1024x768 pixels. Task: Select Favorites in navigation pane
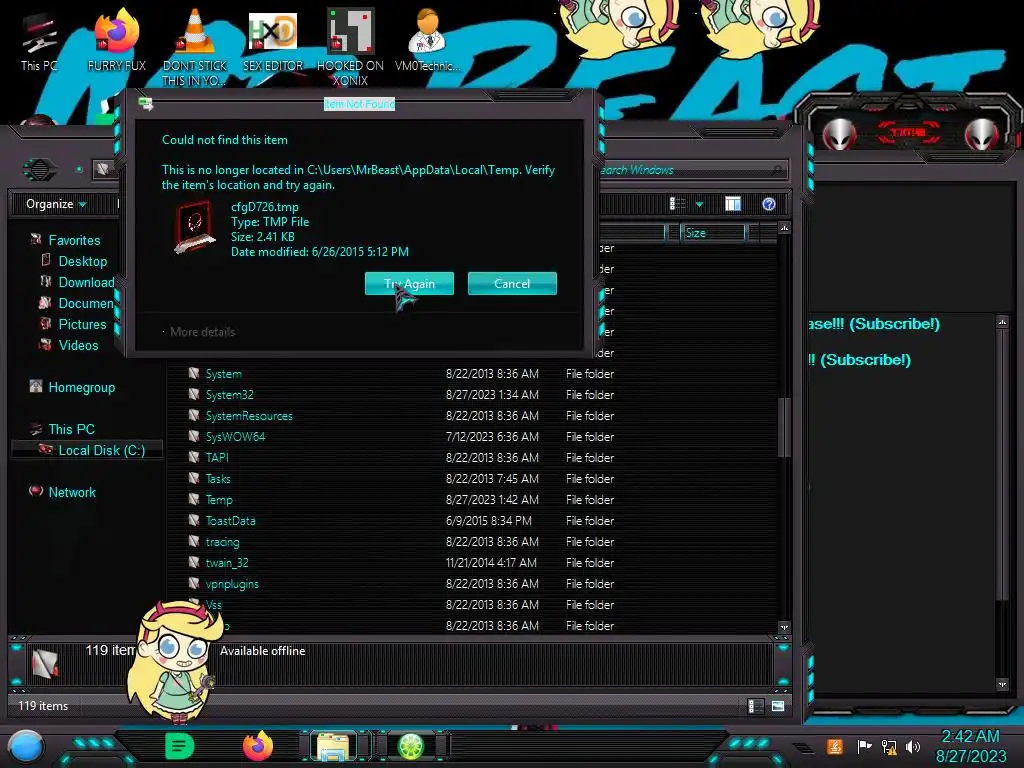[x=65, y=240]
